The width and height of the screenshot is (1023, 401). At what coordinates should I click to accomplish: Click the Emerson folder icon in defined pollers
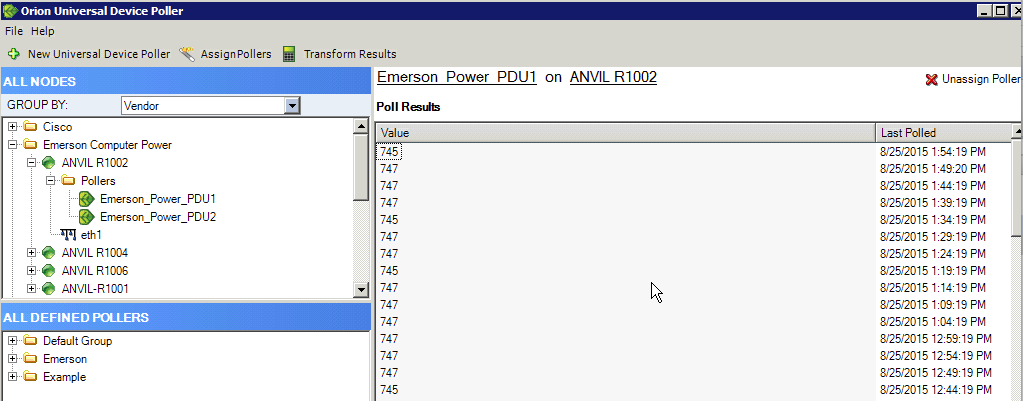coord(31,359)
